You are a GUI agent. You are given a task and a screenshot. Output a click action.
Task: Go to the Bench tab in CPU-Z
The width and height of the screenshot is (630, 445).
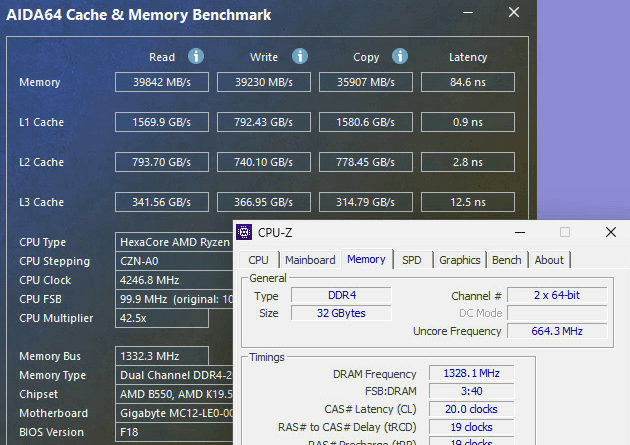click(x=507, y=260)
